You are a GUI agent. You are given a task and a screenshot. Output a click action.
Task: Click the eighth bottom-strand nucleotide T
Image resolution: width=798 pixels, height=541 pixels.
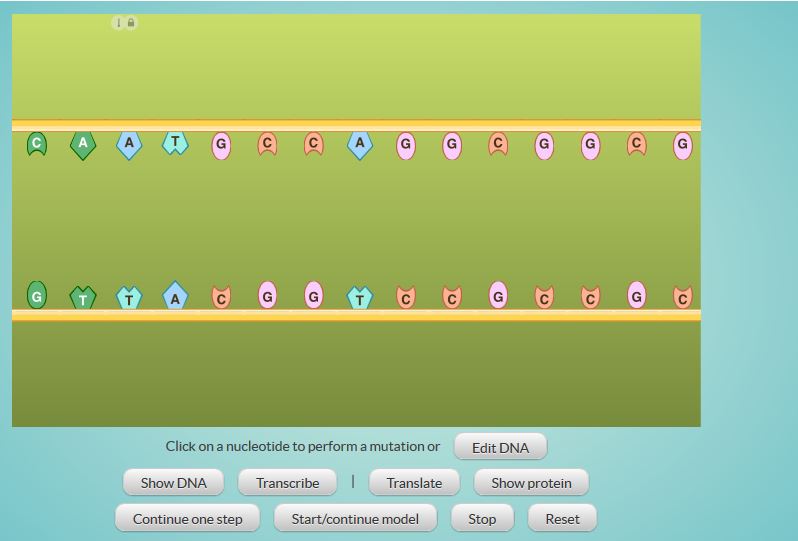[x=360, y=298]
